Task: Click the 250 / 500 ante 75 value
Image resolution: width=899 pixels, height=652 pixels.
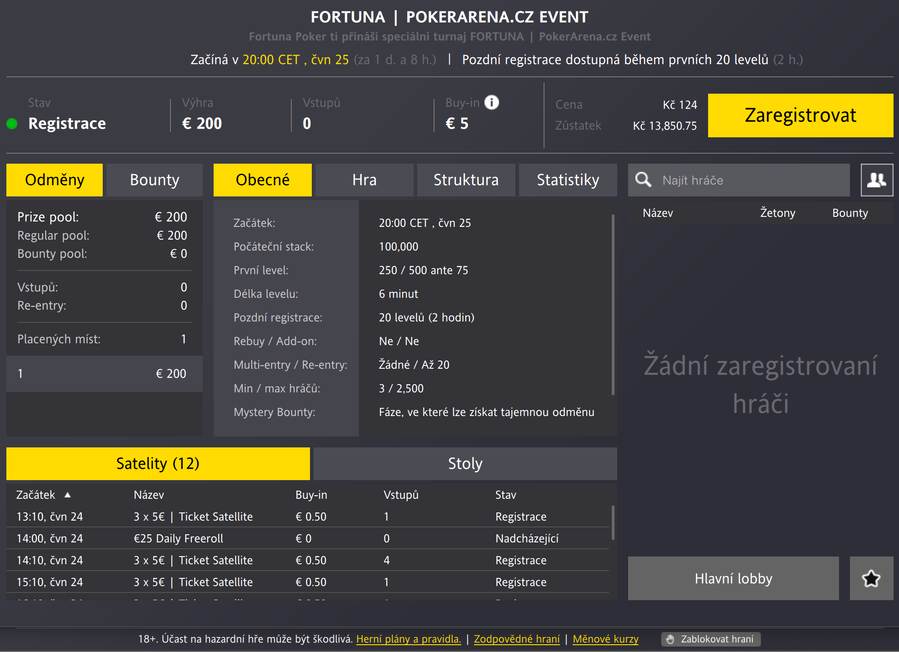Action: tap(423, 270)
